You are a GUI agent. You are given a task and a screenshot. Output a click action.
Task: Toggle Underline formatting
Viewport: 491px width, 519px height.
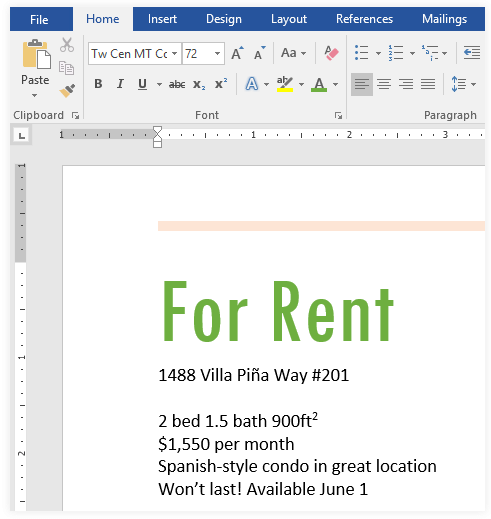(142, 84)
